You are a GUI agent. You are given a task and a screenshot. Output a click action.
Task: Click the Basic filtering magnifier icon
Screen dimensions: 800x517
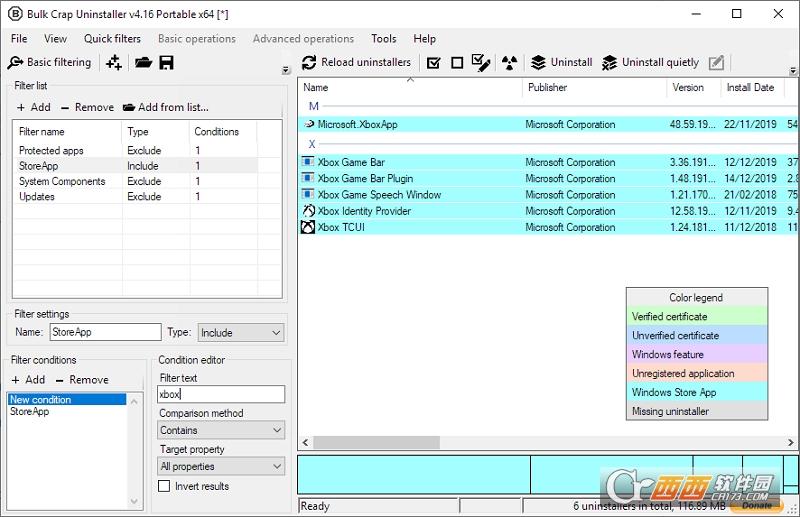(15, 62)
